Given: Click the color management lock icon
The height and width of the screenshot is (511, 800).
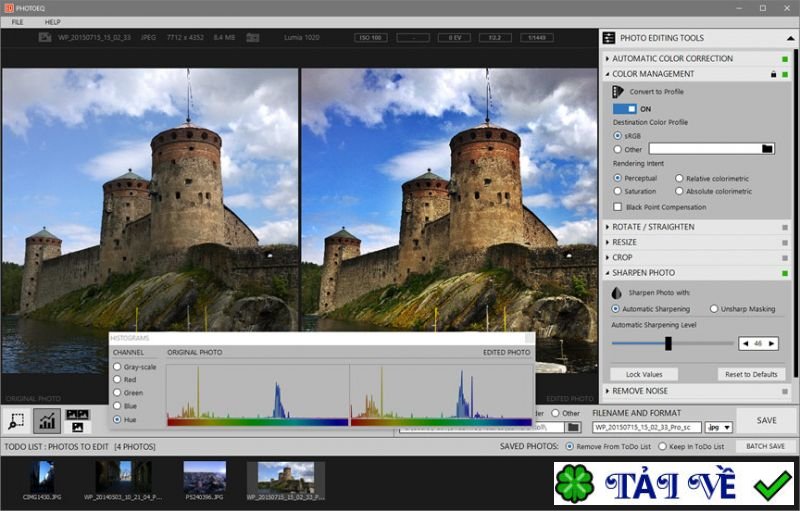Looking at the screenshot, I should pyautogui.click(x=772, y=74).
